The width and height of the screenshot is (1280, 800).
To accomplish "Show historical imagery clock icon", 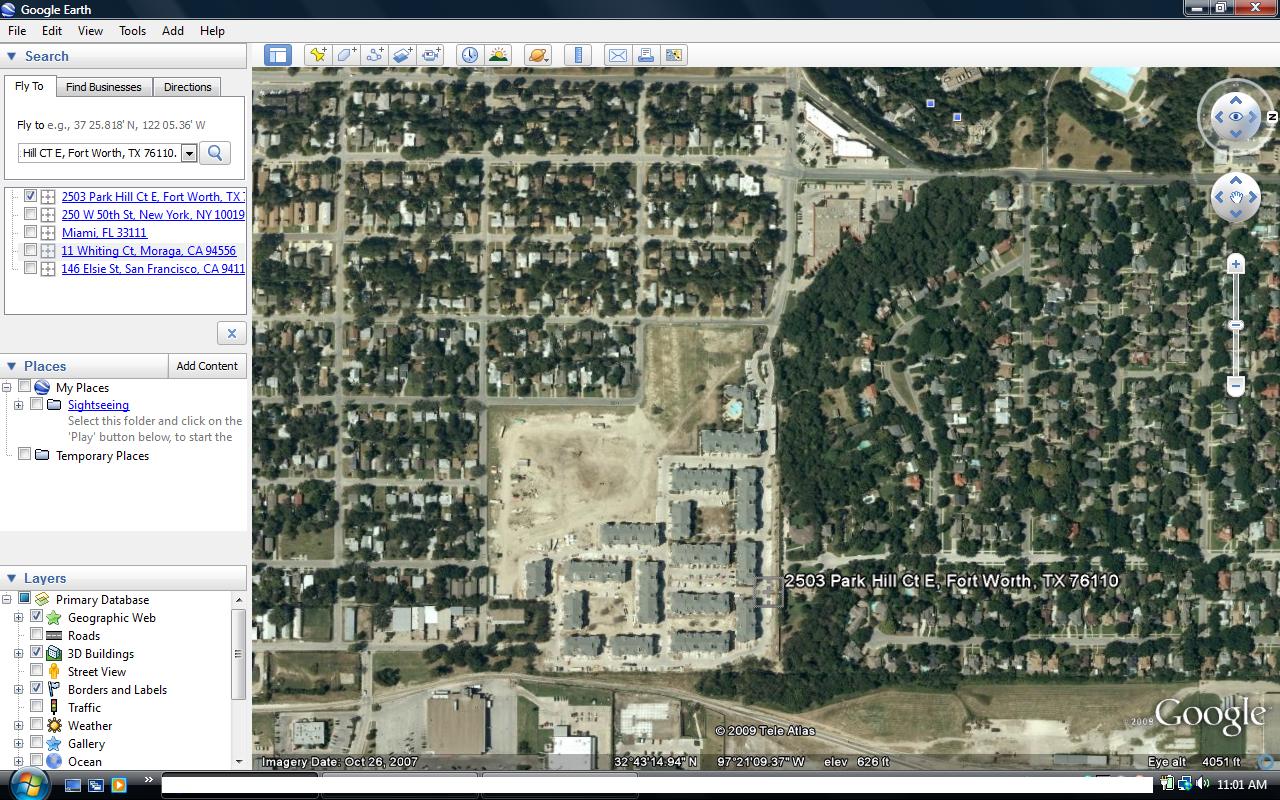I will click(x=470, y=55).
